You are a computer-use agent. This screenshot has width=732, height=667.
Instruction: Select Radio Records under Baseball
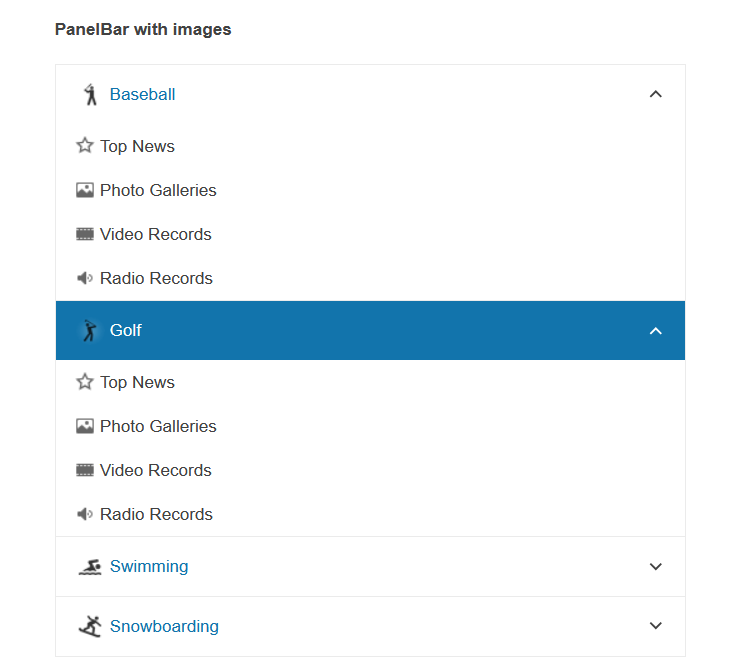(x=156, y=278)
